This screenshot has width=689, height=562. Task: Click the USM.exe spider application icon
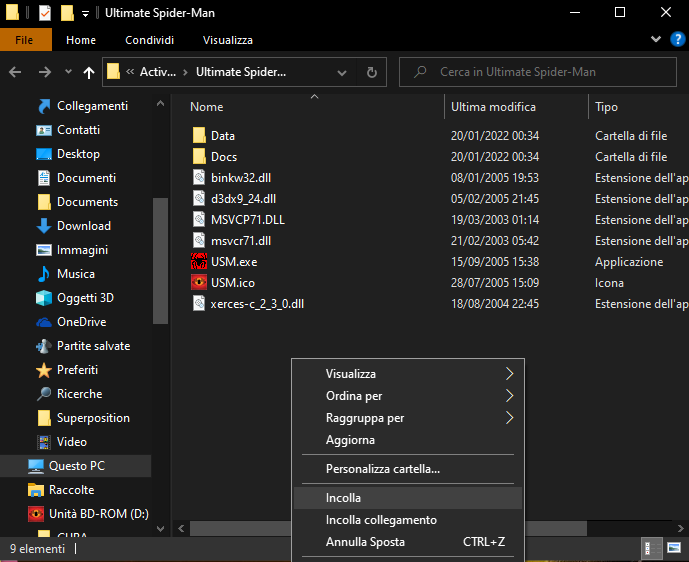[x=199, y=261]
